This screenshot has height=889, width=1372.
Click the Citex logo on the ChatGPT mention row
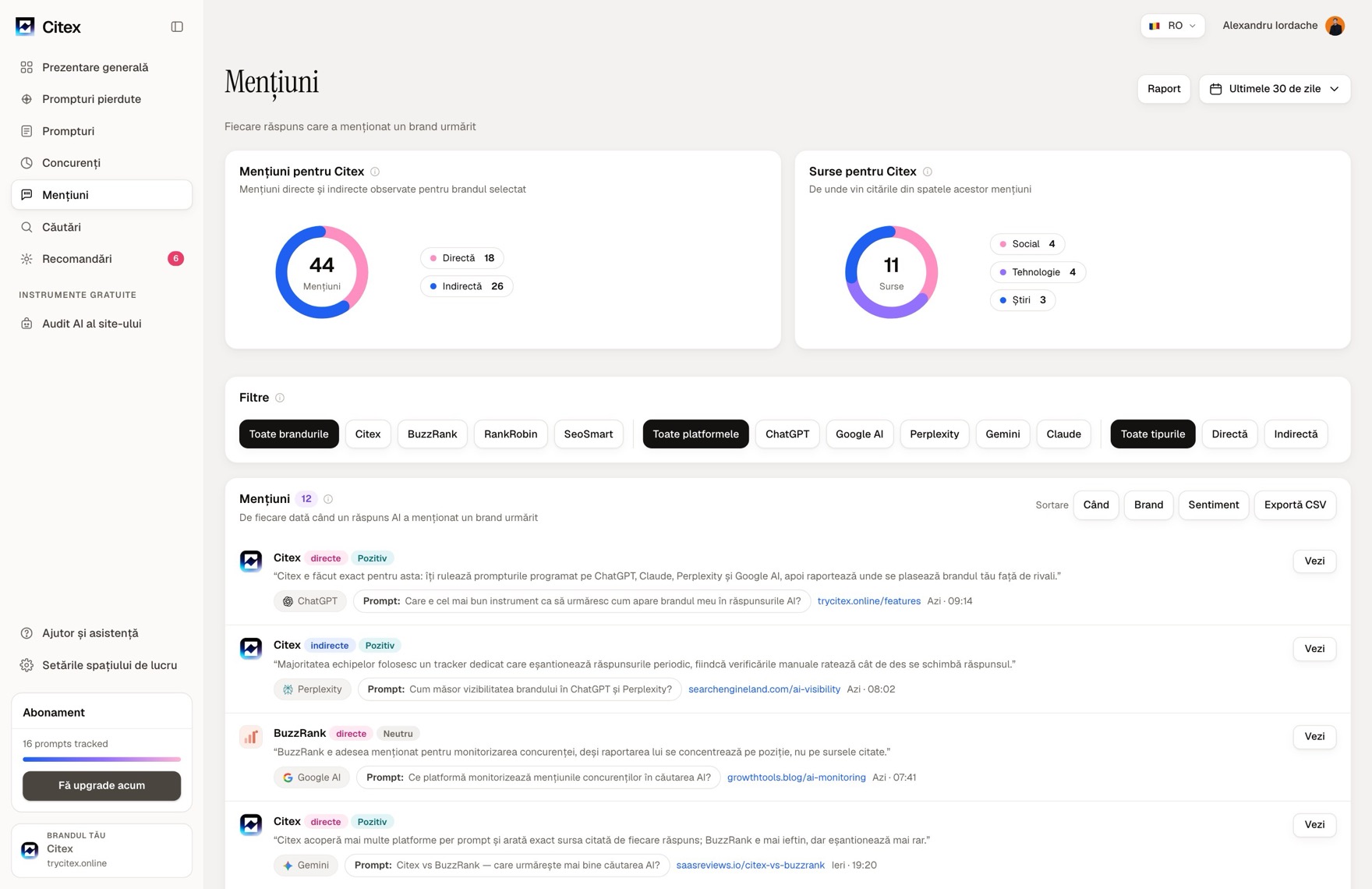tap(251, 561)
